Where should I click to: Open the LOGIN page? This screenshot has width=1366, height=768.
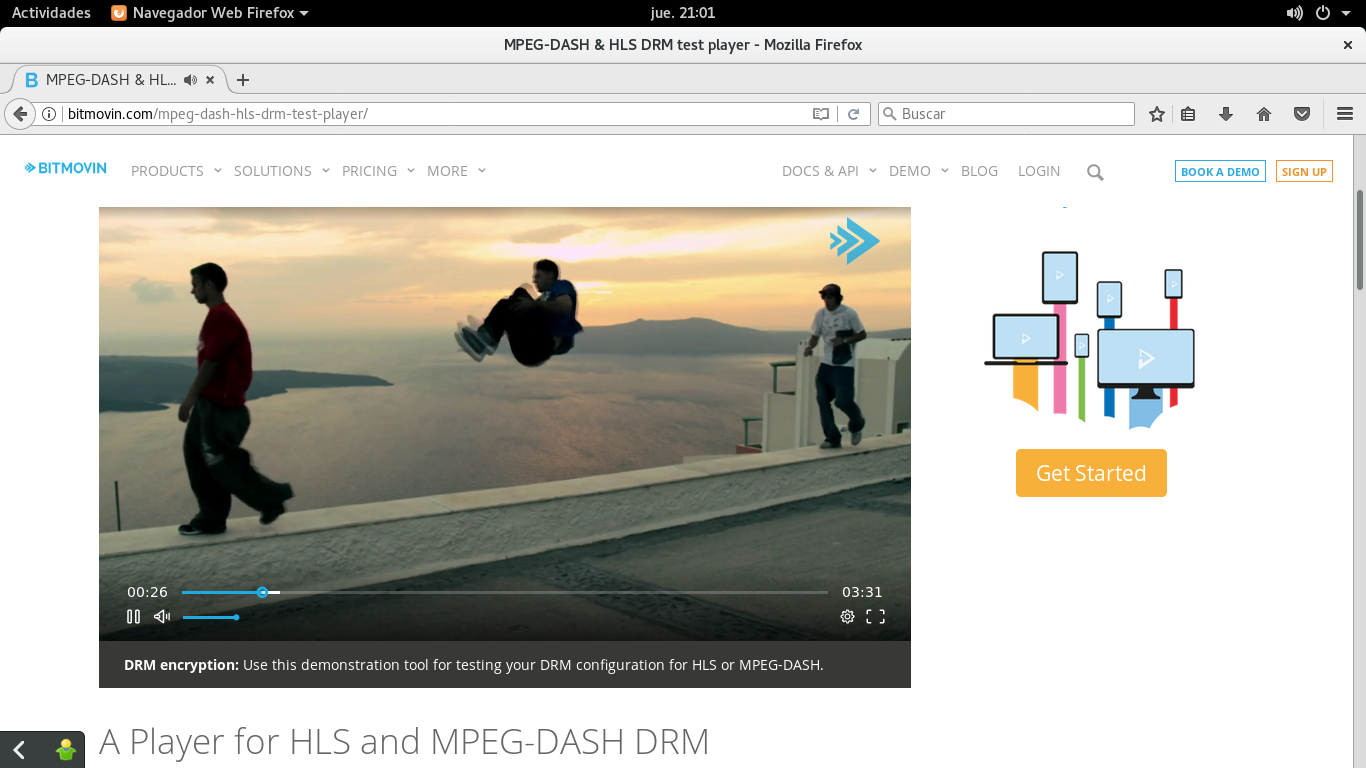(1039, 171)
